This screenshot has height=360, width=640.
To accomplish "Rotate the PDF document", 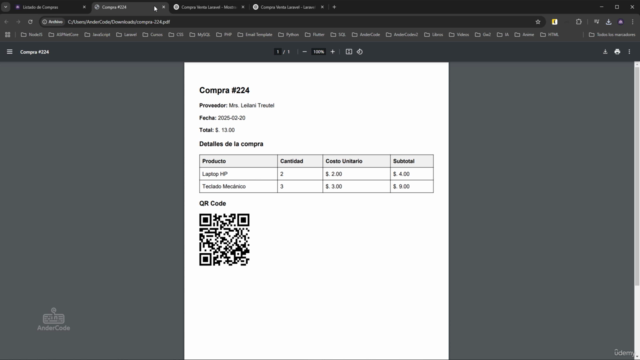I will coord(360,52).
